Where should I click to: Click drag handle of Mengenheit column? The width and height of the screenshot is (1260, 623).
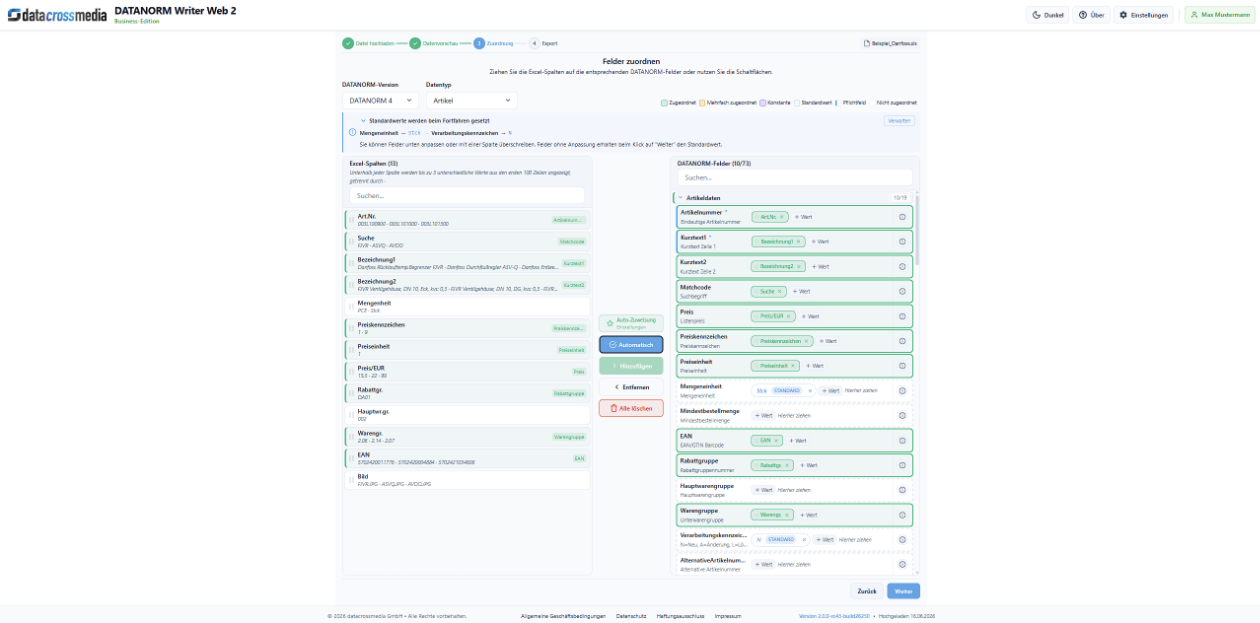[x=352, y=307]
